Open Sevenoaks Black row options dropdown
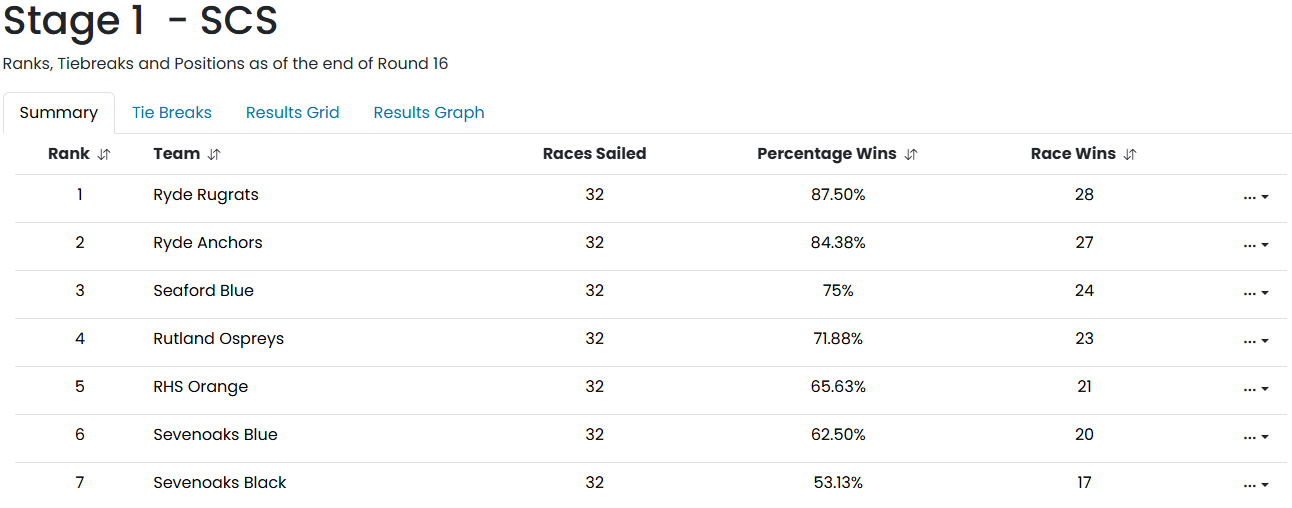The image size is (1292, 508). pos(1256,485)
